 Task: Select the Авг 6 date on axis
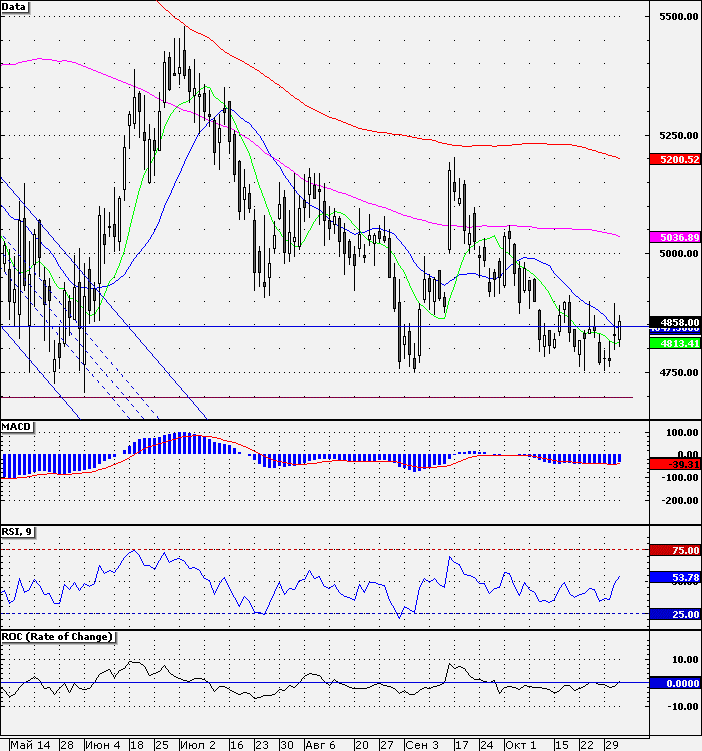320,745
